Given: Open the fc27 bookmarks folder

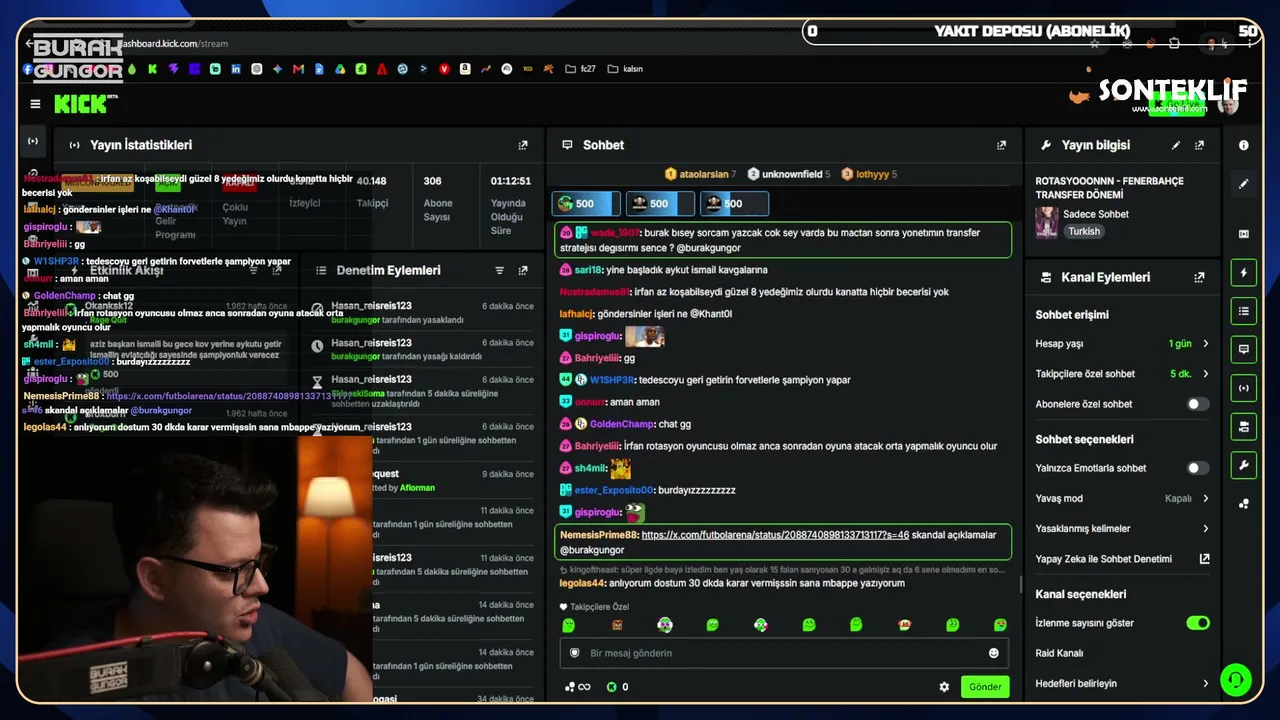Looking at the screenshot, I should tap(580, 69).
